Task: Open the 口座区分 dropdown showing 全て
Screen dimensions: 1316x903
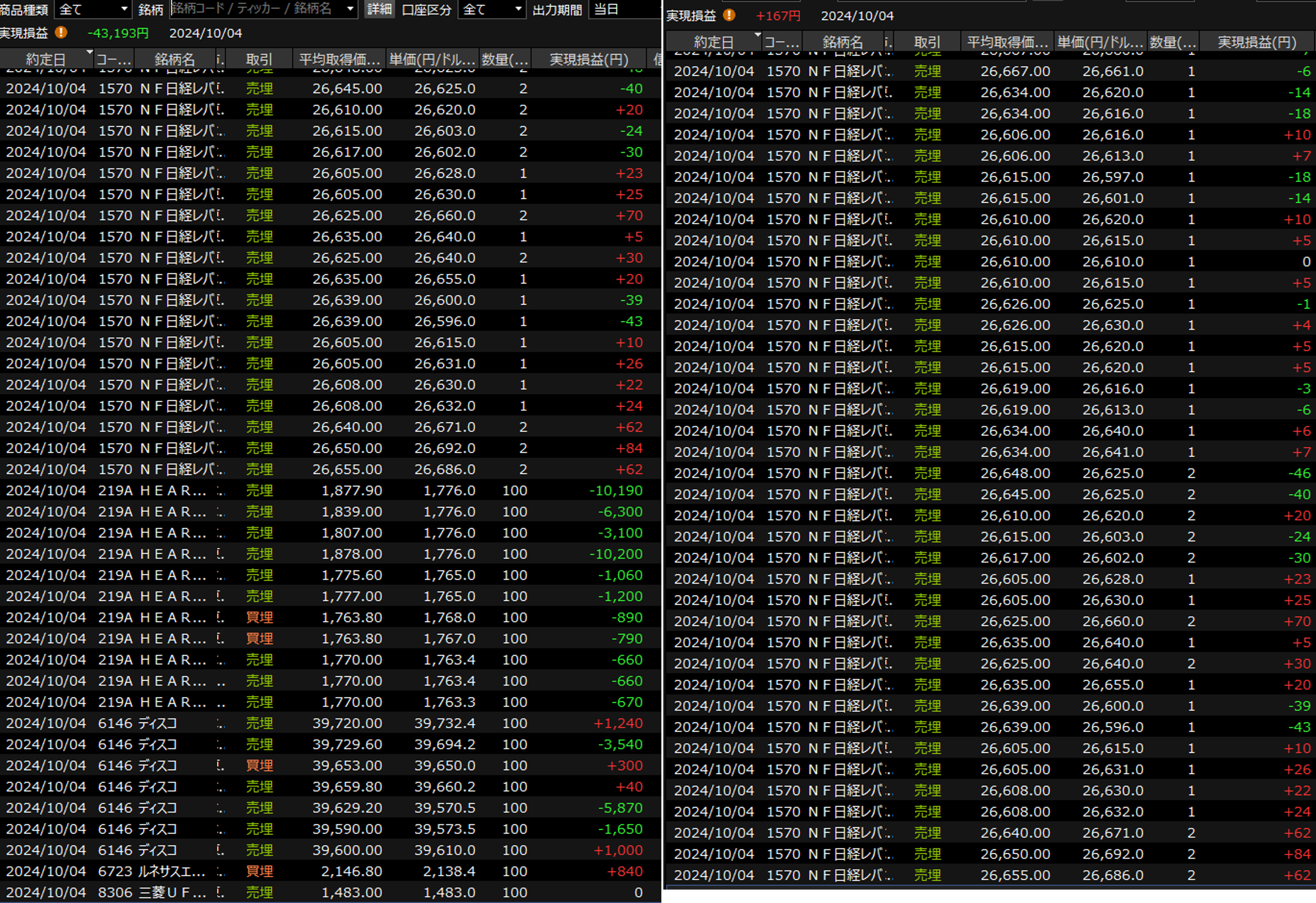Action: 492,9
